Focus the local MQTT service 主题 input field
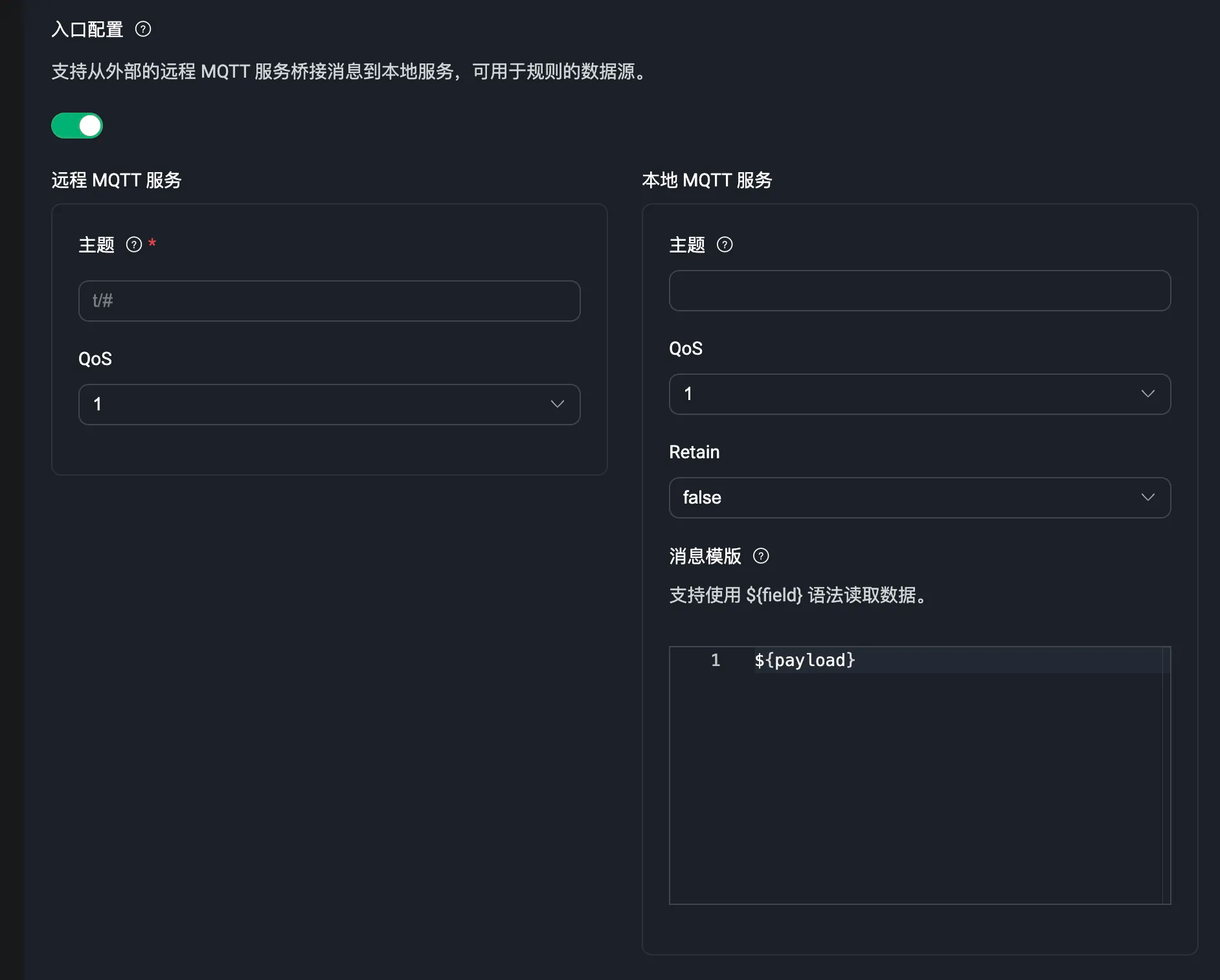Viewport: 1220px width, 980px height. pyautogui.click(x=920, y=291)
